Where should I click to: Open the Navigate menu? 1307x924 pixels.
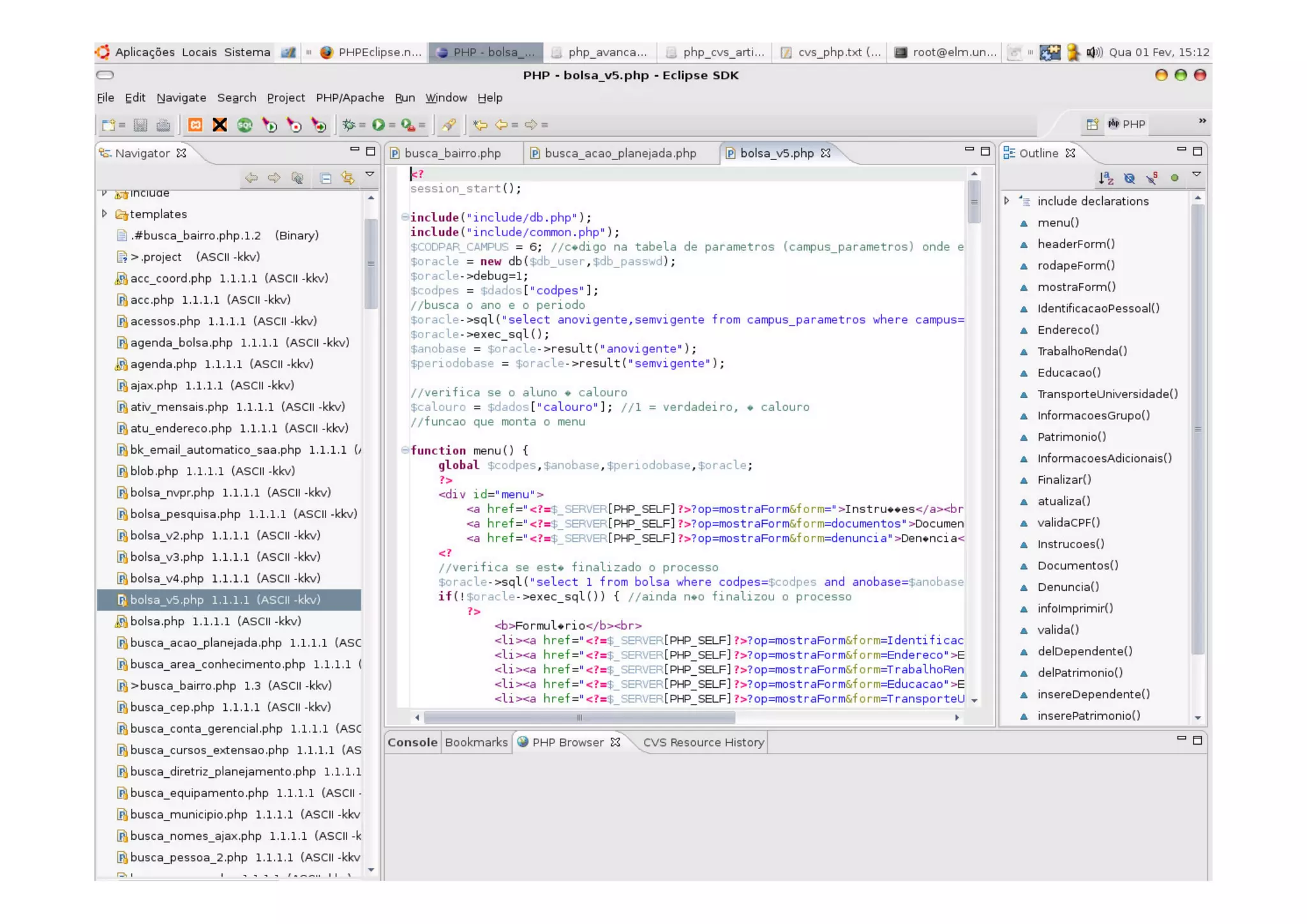(x=181, y=98)
